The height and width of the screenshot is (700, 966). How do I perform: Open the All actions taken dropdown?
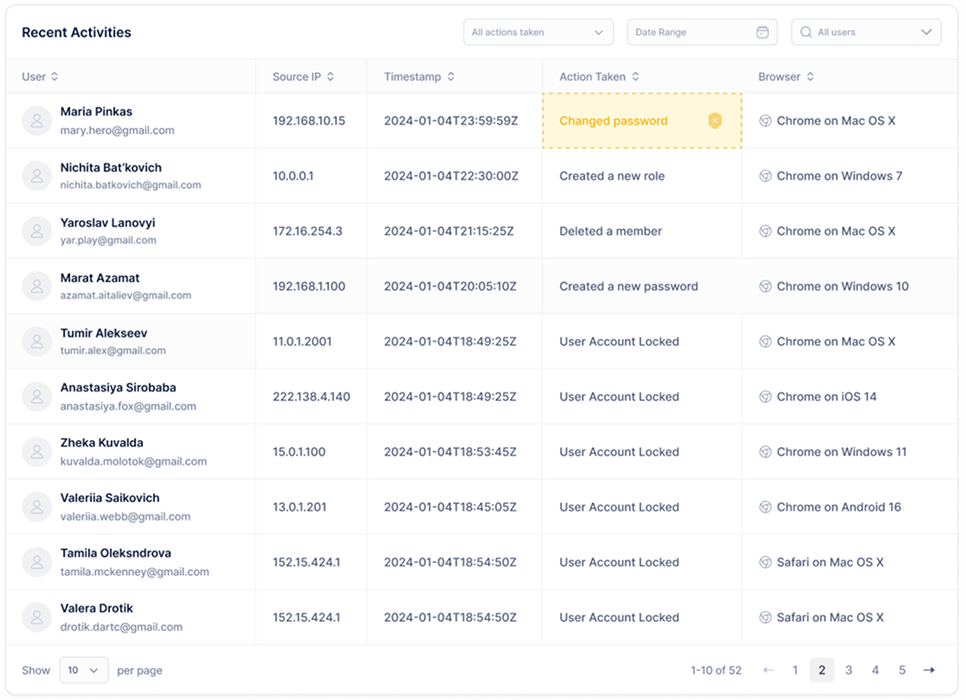tap(538, 32)
